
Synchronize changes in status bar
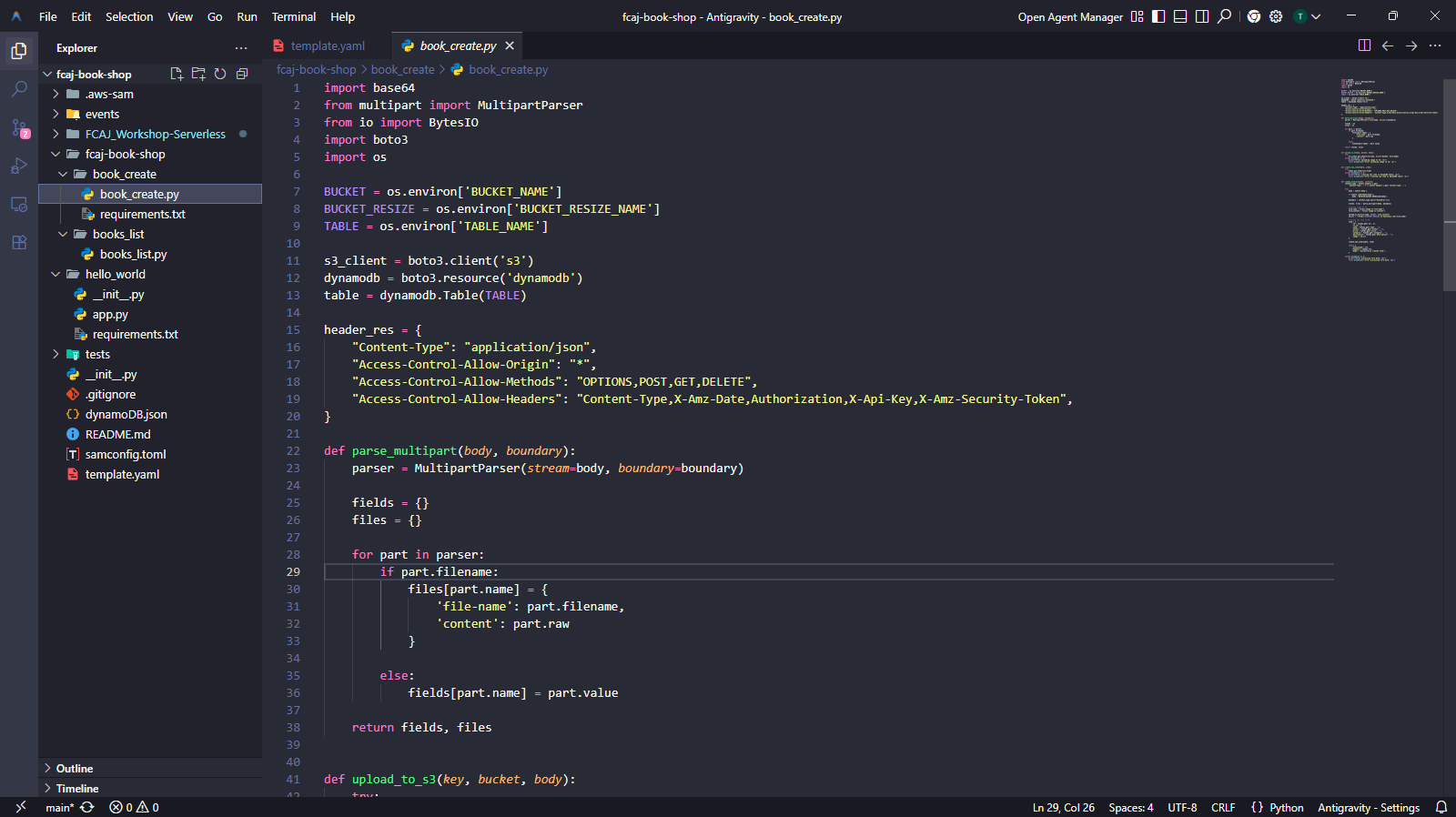point(87,807)
